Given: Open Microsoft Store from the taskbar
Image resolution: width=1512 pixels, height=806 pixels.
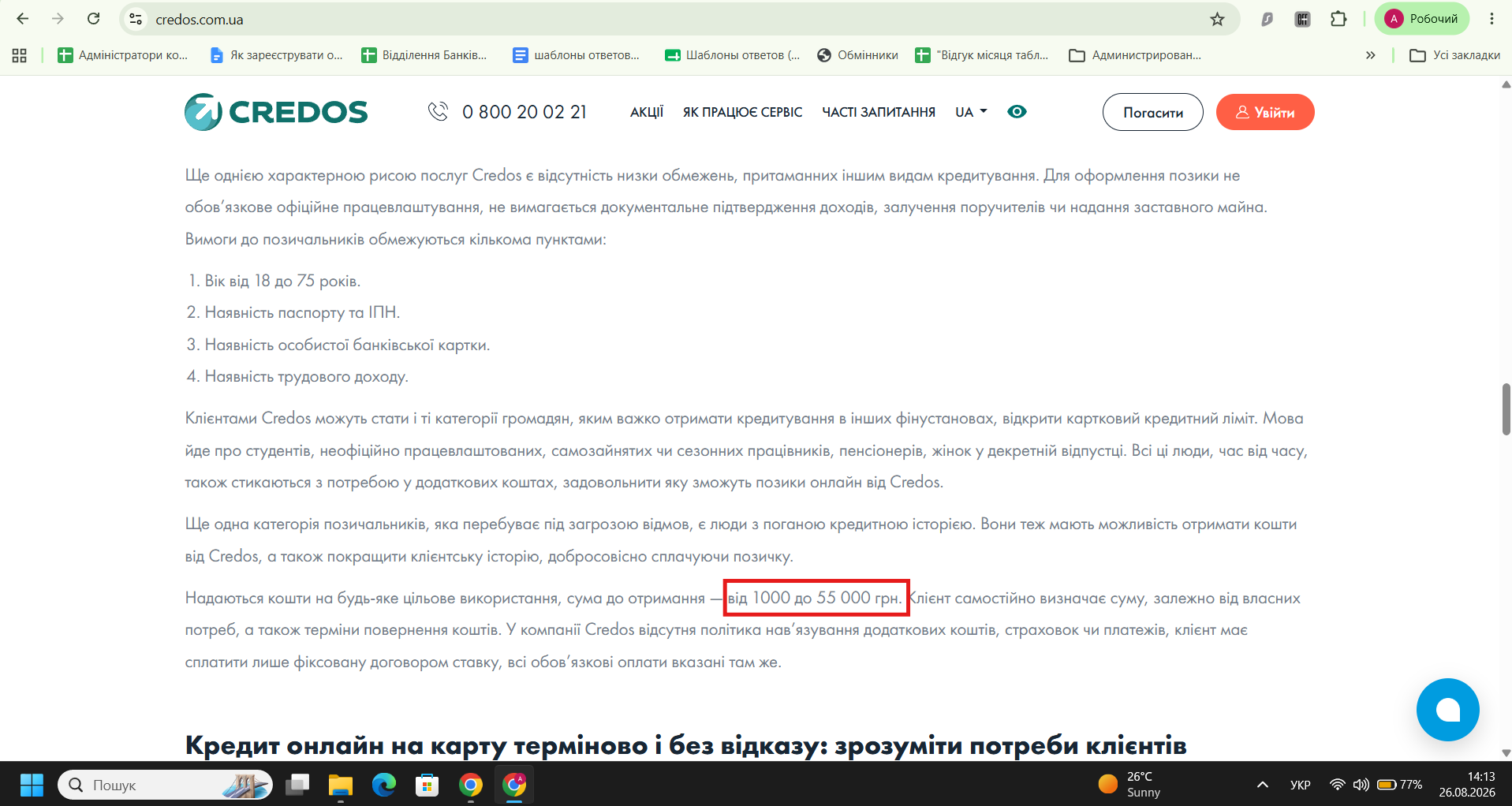Looking at the screenshot, I should [427, 785].
